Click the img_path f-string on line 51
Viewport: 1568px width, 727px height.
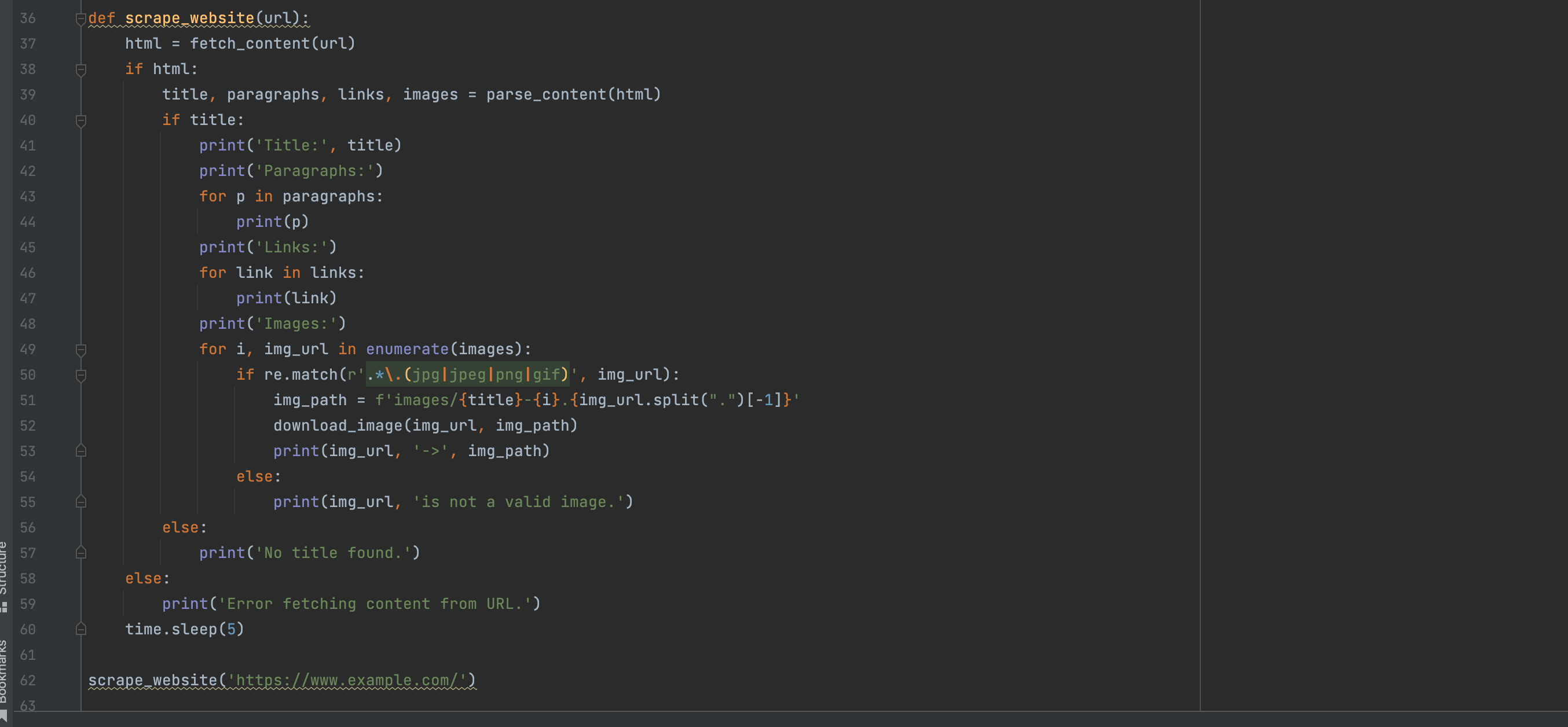(x=587, y=401)
